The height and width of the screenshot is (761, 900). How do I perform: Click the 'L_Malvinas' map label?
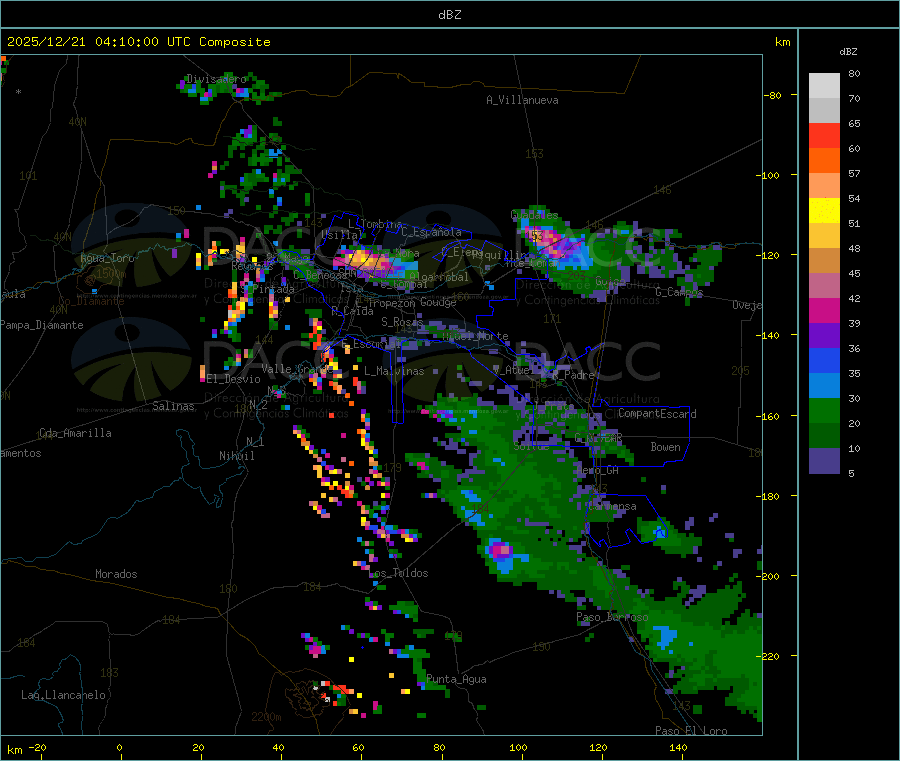(x=394, y=371)
